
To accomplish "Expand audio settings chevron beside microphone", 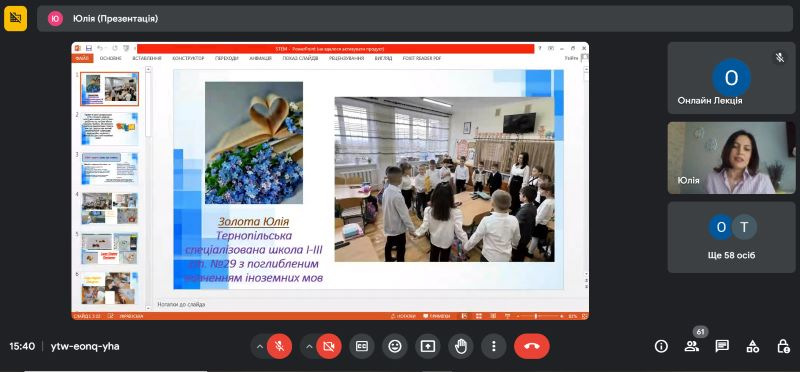I will click(x=260, y=346).
